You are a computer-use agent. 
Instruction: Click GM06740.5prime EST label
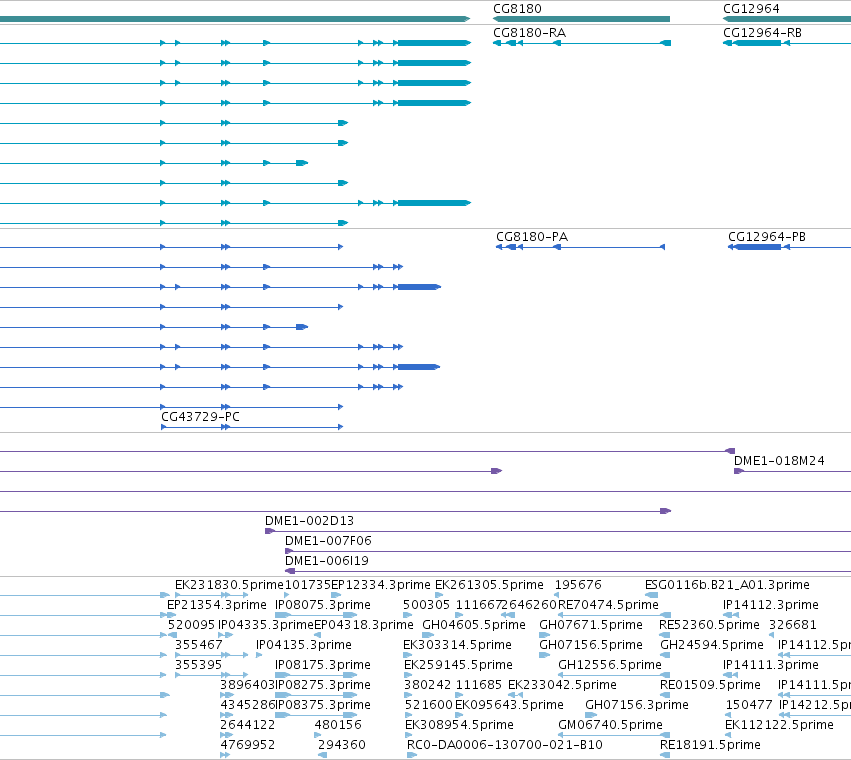(610, 725)
